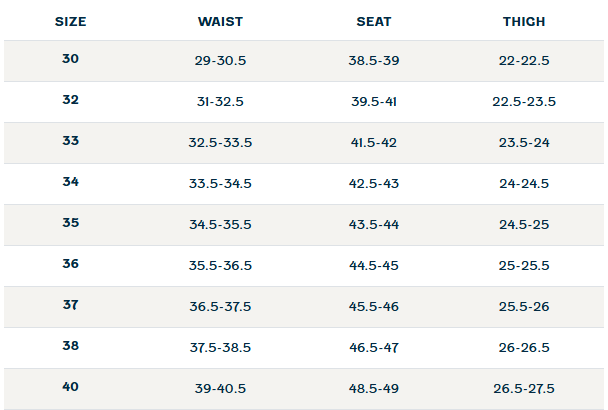The height and width of the screenshot is (410, 608).
Task: Select the size 30 row label
Action: click(x=70, y=60)
